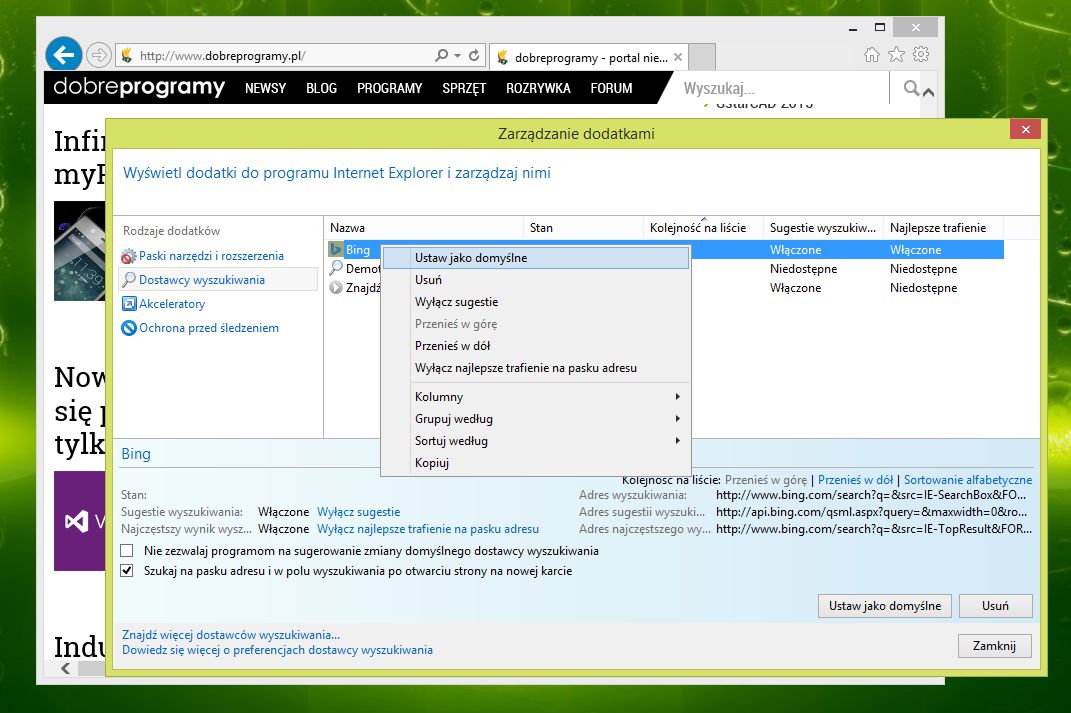Image resolution: width=1071 pixels, height=713 pixels.
Task: Click "Wyłącz najlepsze trafienie" link in details
Action: (x=428, y=529)
